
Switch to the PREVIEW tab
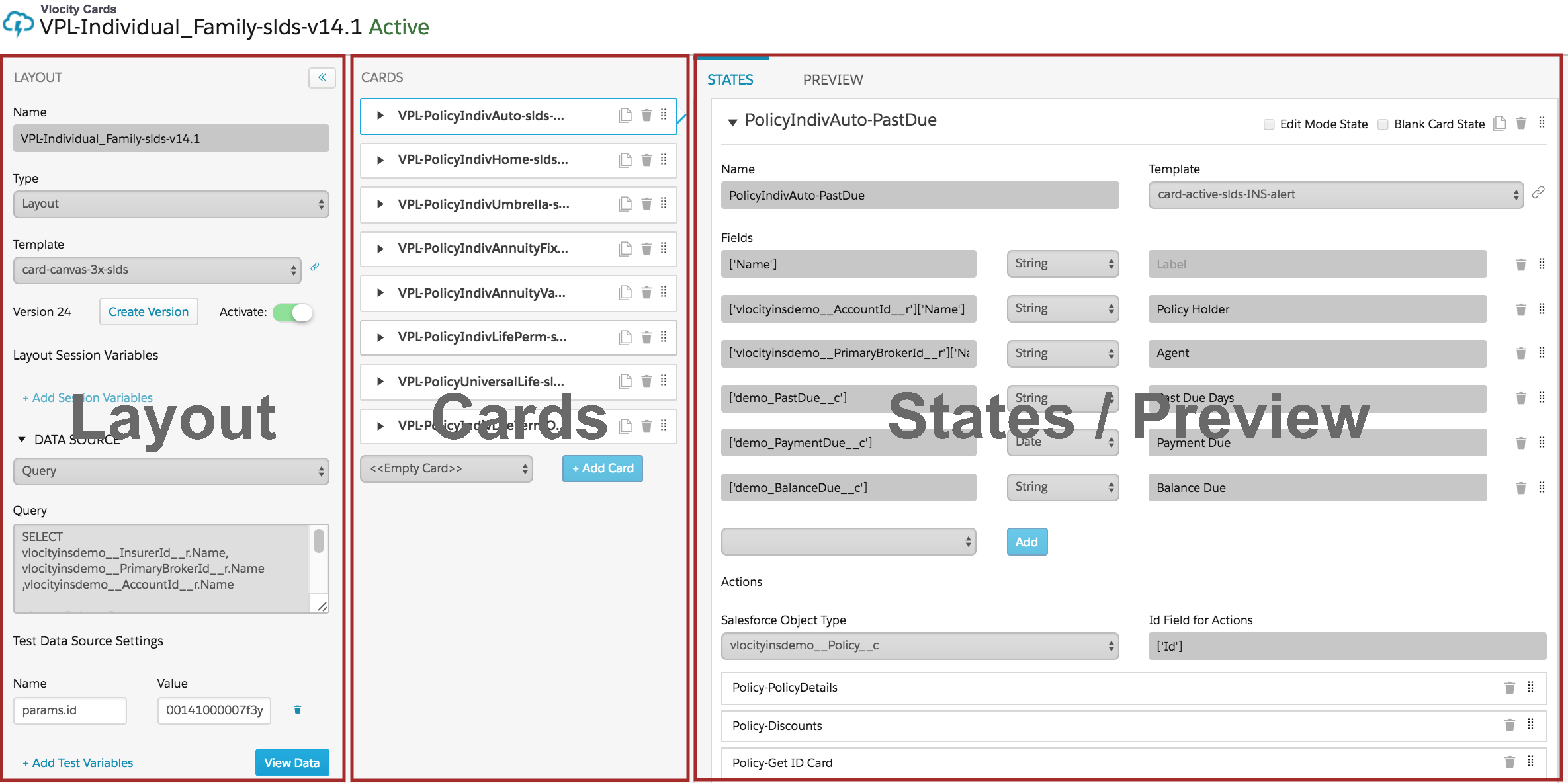click(x=833, y=79)
